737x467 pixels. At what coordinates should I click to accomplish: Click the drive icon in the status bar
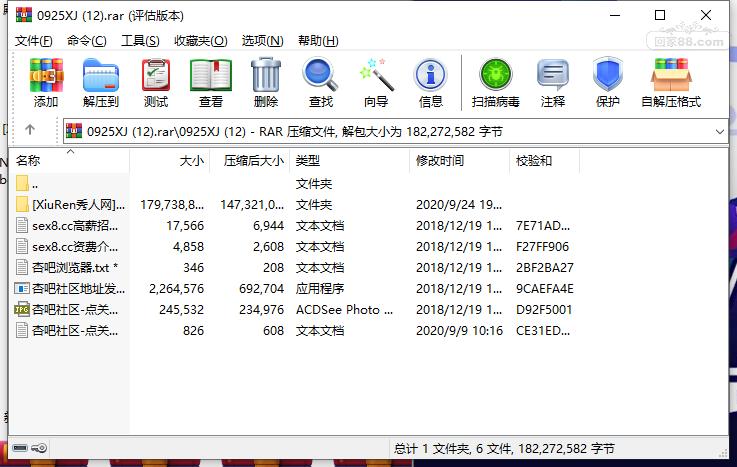(x=20, y=448)
